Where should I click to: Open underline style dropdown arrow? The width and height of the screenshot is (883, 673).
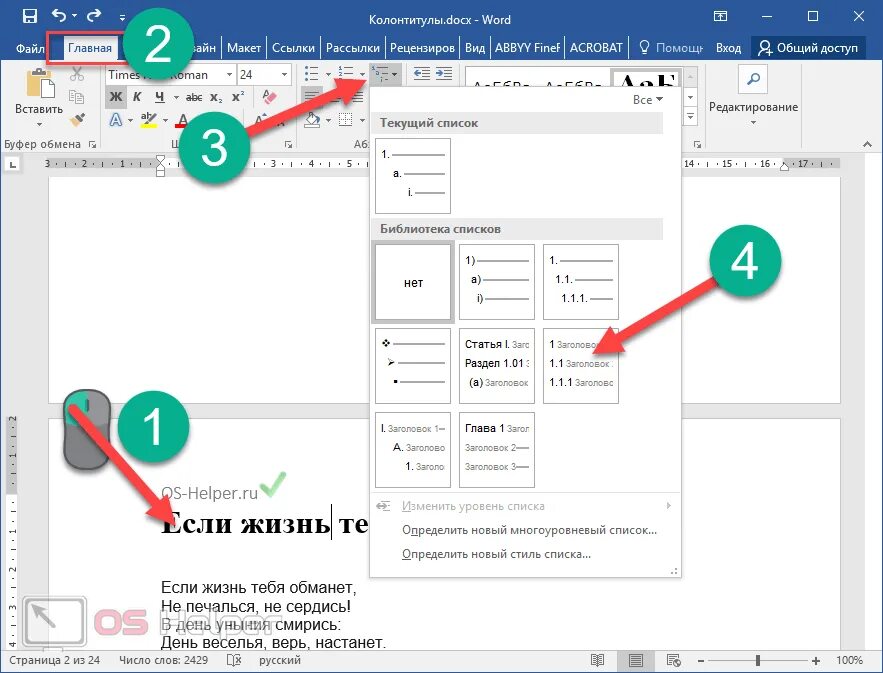click(x=176, y=97)
